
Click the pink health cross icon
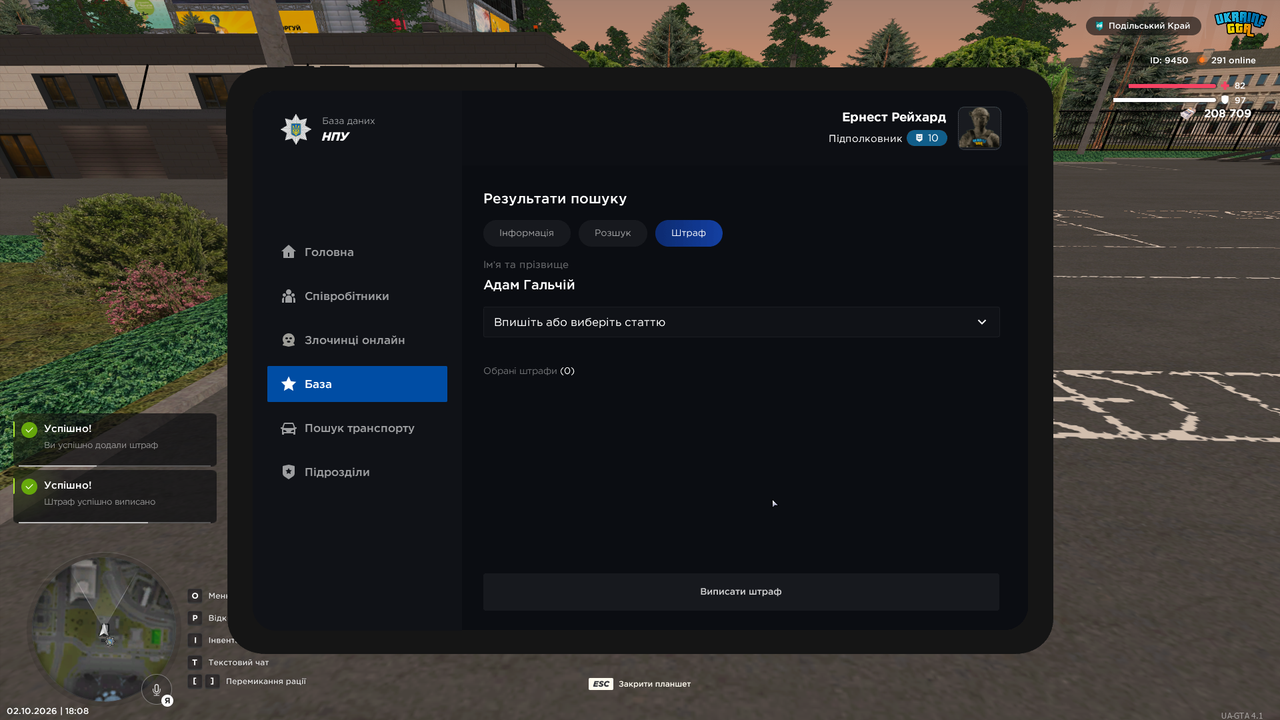click(x=1225, y=86)
